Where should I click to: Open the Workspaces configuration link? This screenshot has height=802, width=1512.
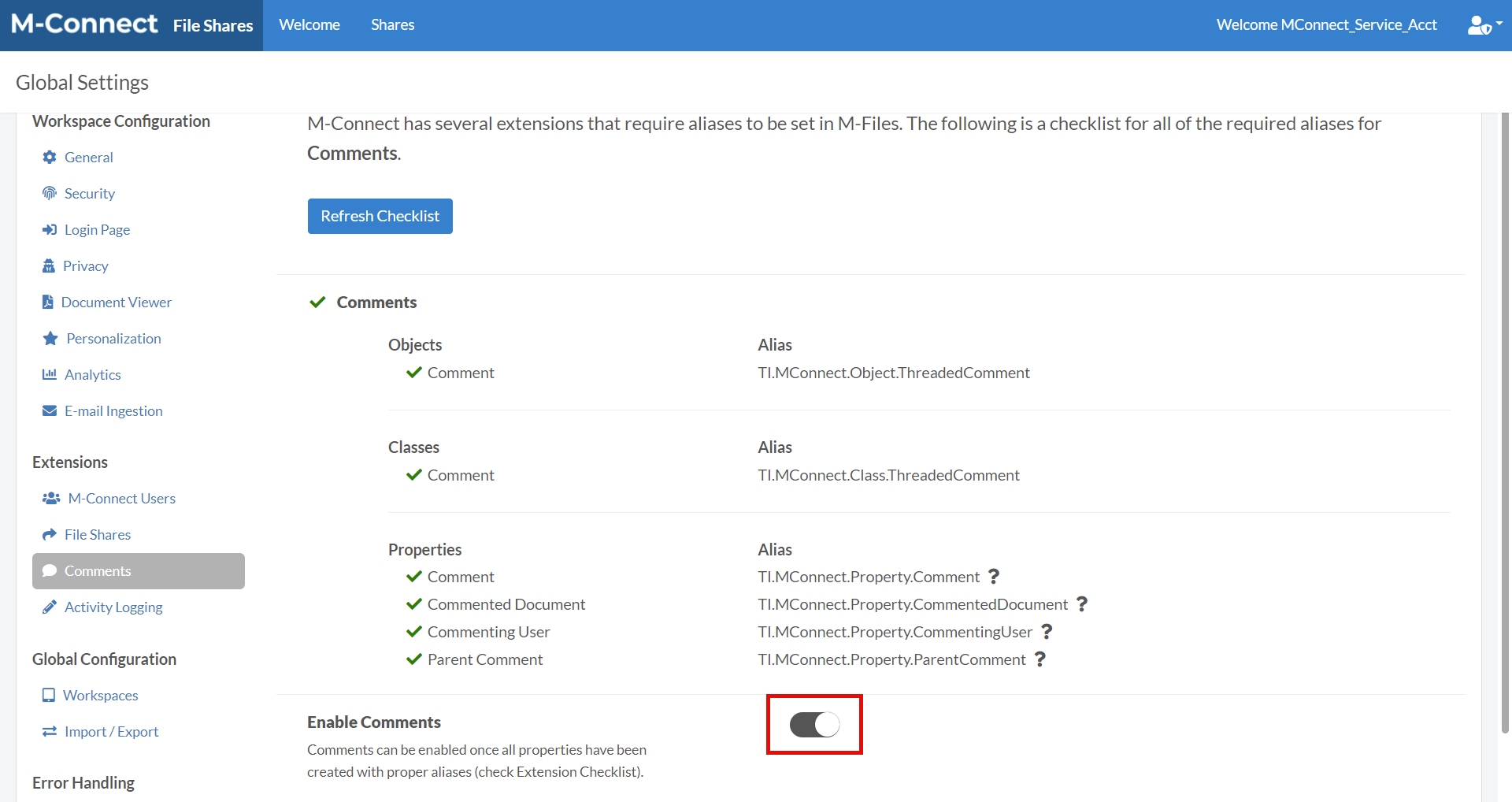point(100,695)
